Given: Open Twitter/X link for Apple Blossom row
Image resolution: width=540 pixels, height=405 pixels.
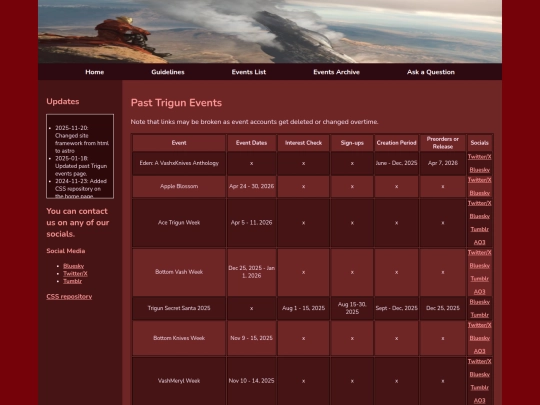Looking at the screenshot, I should (479, 180).
